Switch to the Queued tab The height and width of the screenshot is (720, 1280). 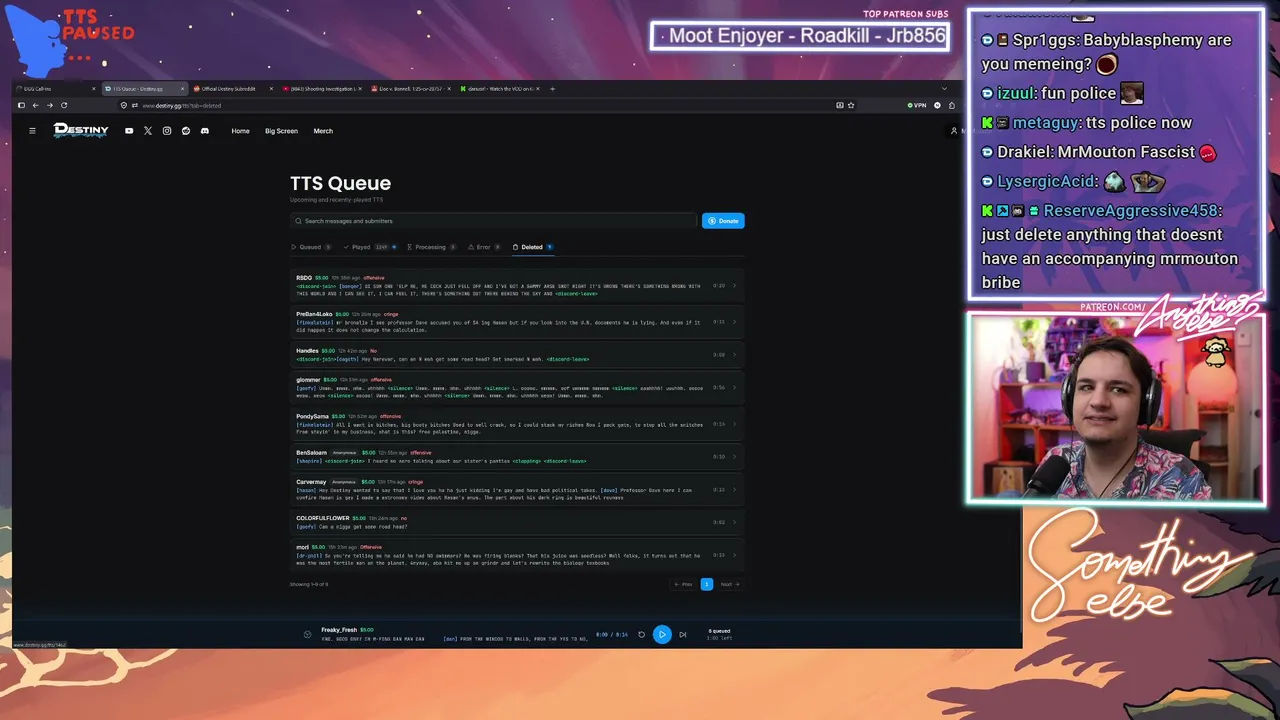(311, 247)
